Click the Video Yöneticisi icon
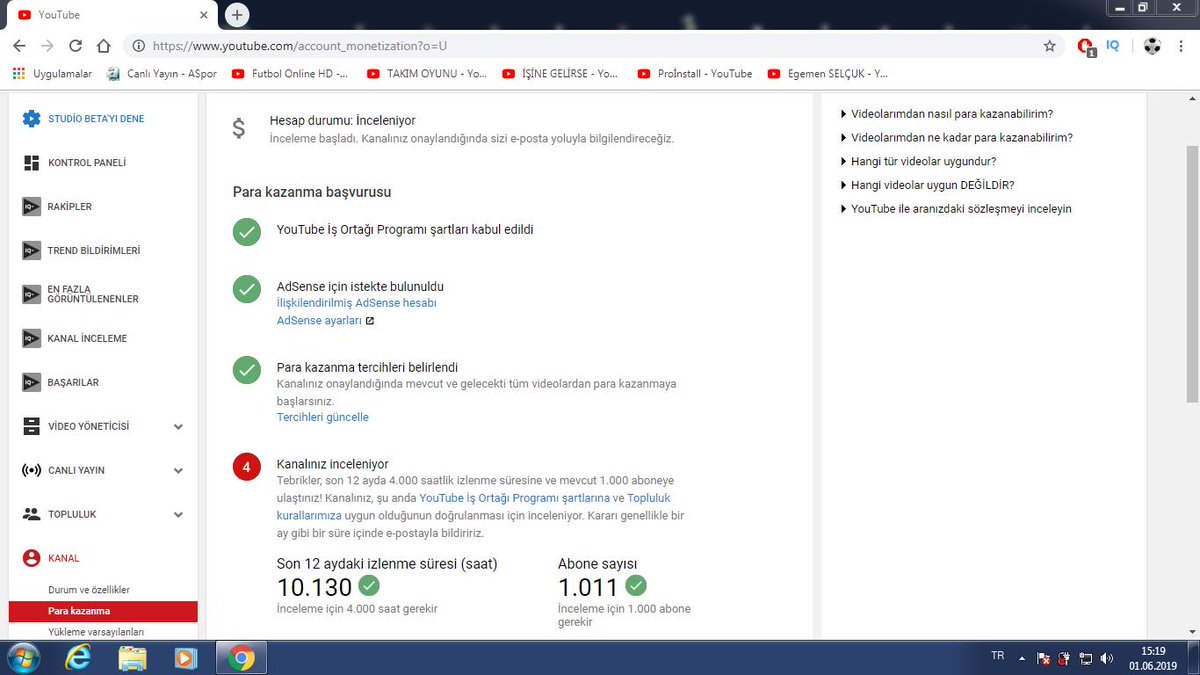Image resolution: width=1200 pixels, height=675 pixels. click(x=31, y=427)
